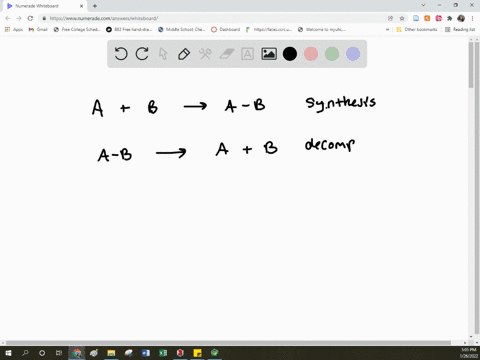
Task: Open the taskbar clock and date
Action: 468,353
